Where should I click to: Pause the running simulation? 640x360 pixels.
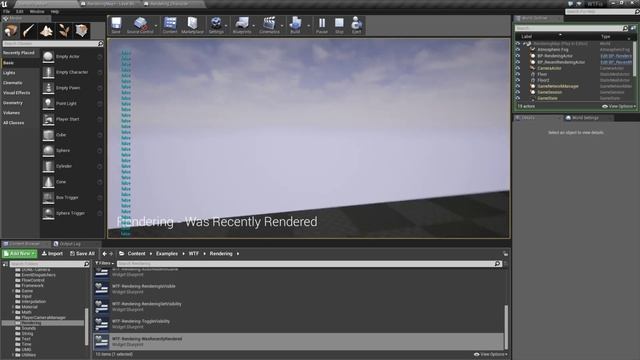pyautogui.click(x=322, y=25)
